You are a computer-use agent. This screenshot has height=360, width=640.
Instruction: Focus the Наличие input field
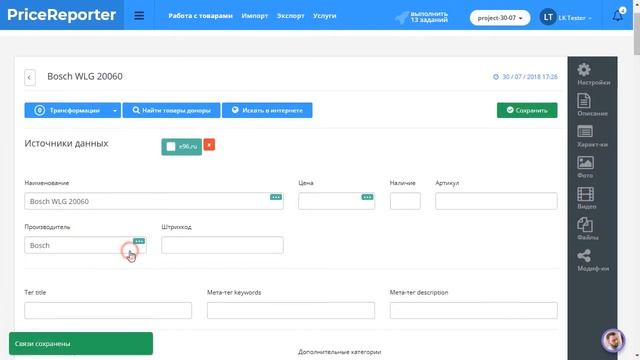405,201
